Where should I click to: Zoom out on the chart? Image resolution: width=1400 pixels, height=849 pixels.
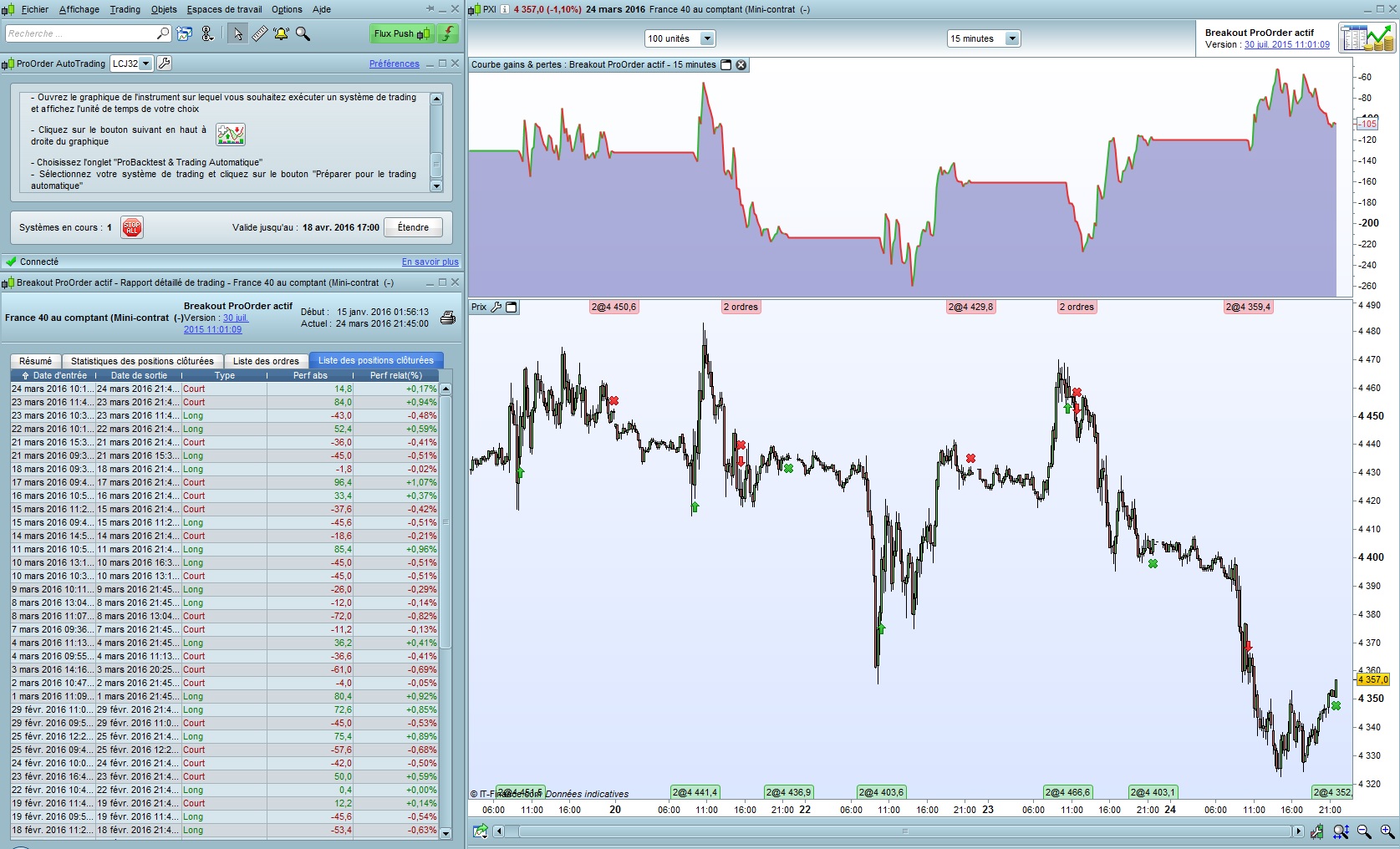(x=1364, y=831)
